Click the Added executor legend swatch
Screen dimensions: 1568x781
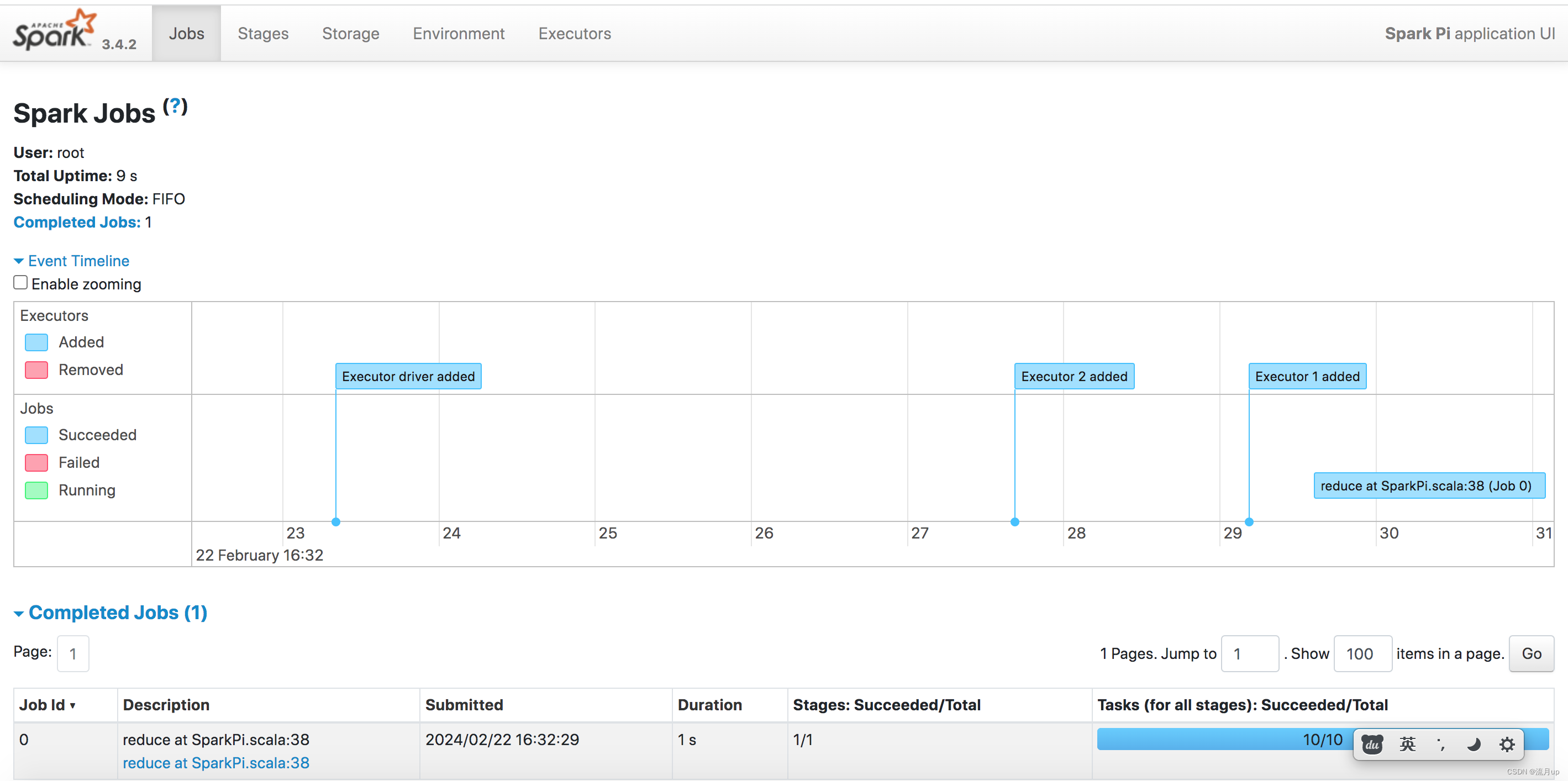tap(36, 342)
